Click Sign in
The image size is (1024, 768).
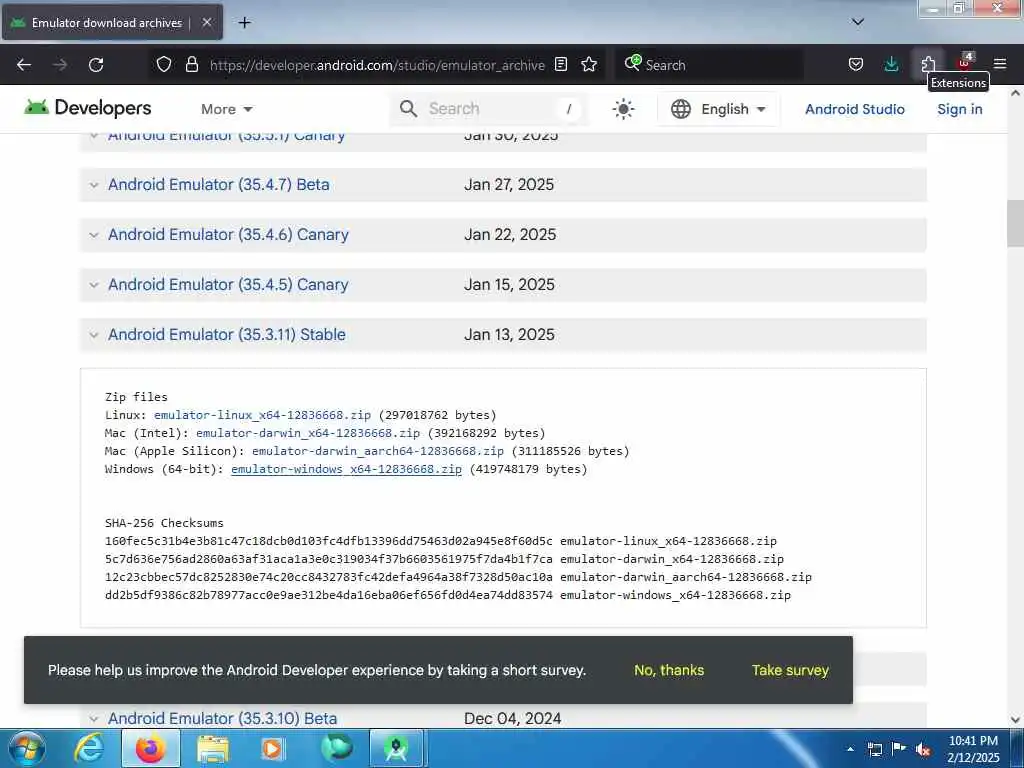tap(959, 109)
